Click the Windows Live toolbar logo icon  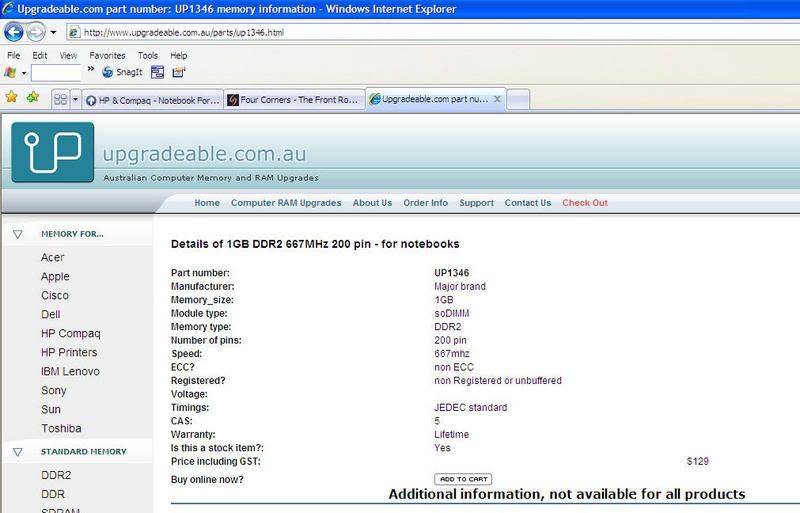[10, 72]
